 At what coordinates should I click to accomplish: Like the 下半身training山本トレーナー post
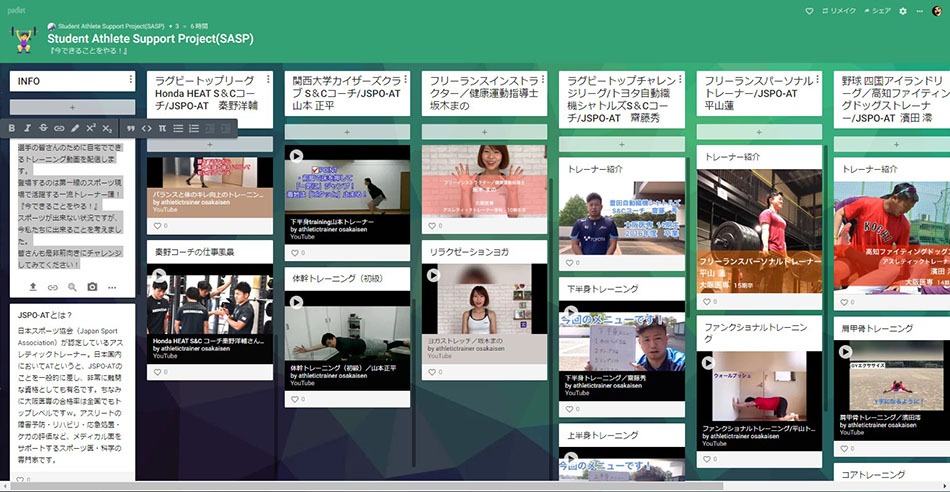point(296,252)
